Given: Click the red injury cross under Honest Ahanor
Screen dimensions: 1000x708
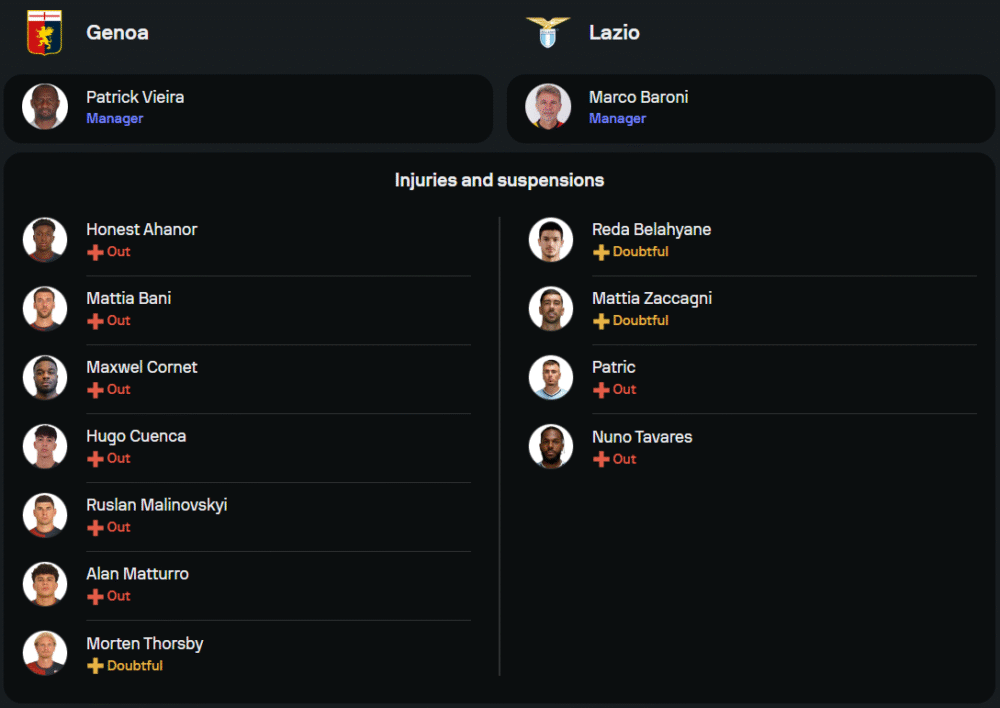Looking at the screenshot, I should click(96, 252).
